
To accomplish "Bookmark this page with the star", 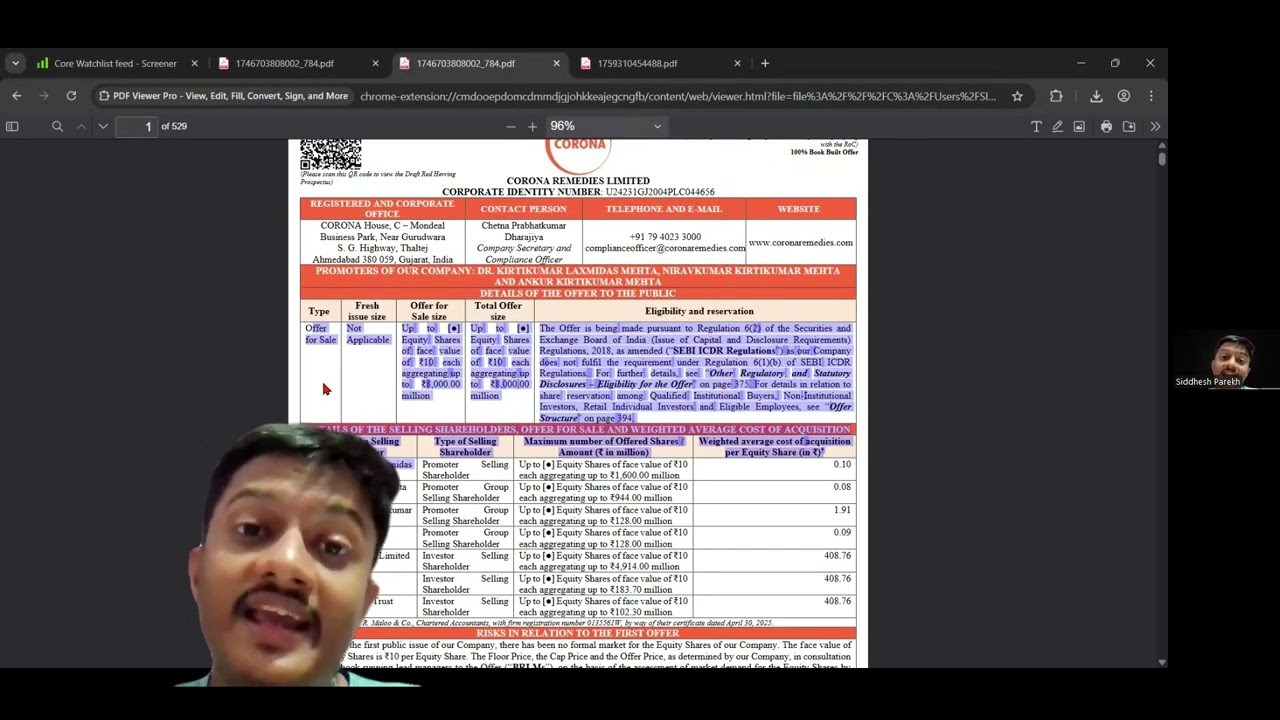I will (1017, 96).
